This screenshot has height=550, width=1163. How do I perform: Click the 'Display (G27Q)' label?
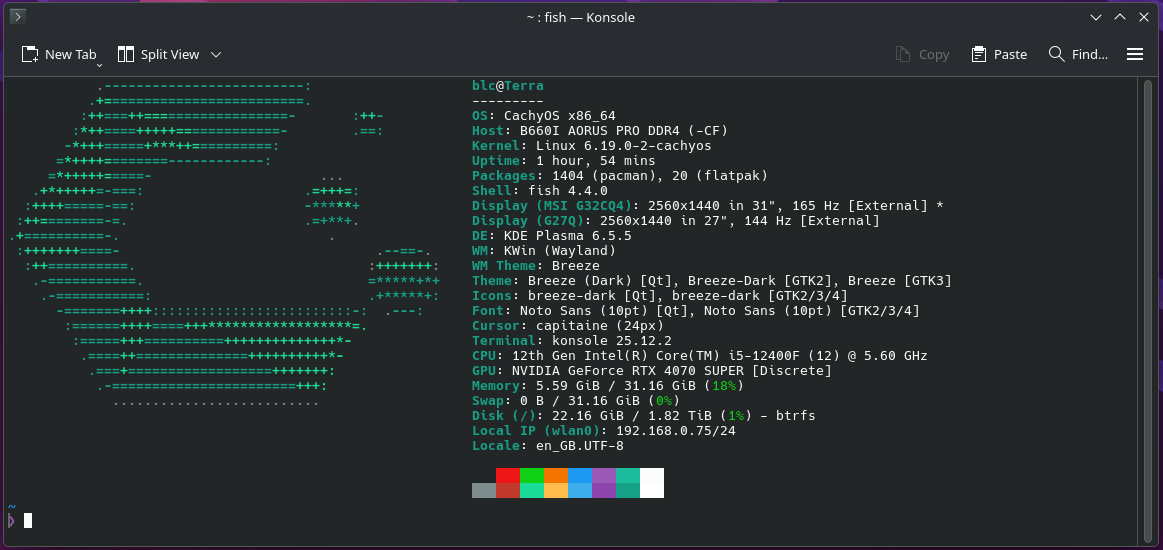[528, 221]
